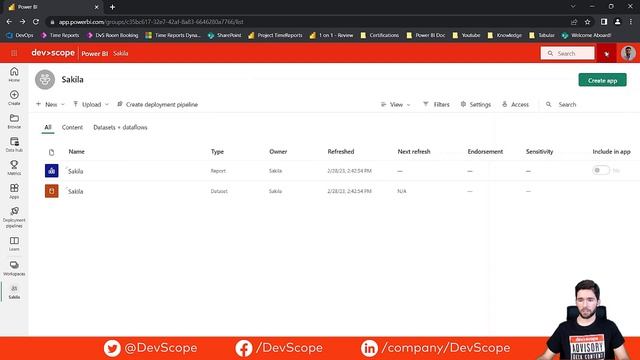The height and width of the screenshot is (360, 640).
Task: Sort by the Owner column header
Action: click(x=278, y=151)
